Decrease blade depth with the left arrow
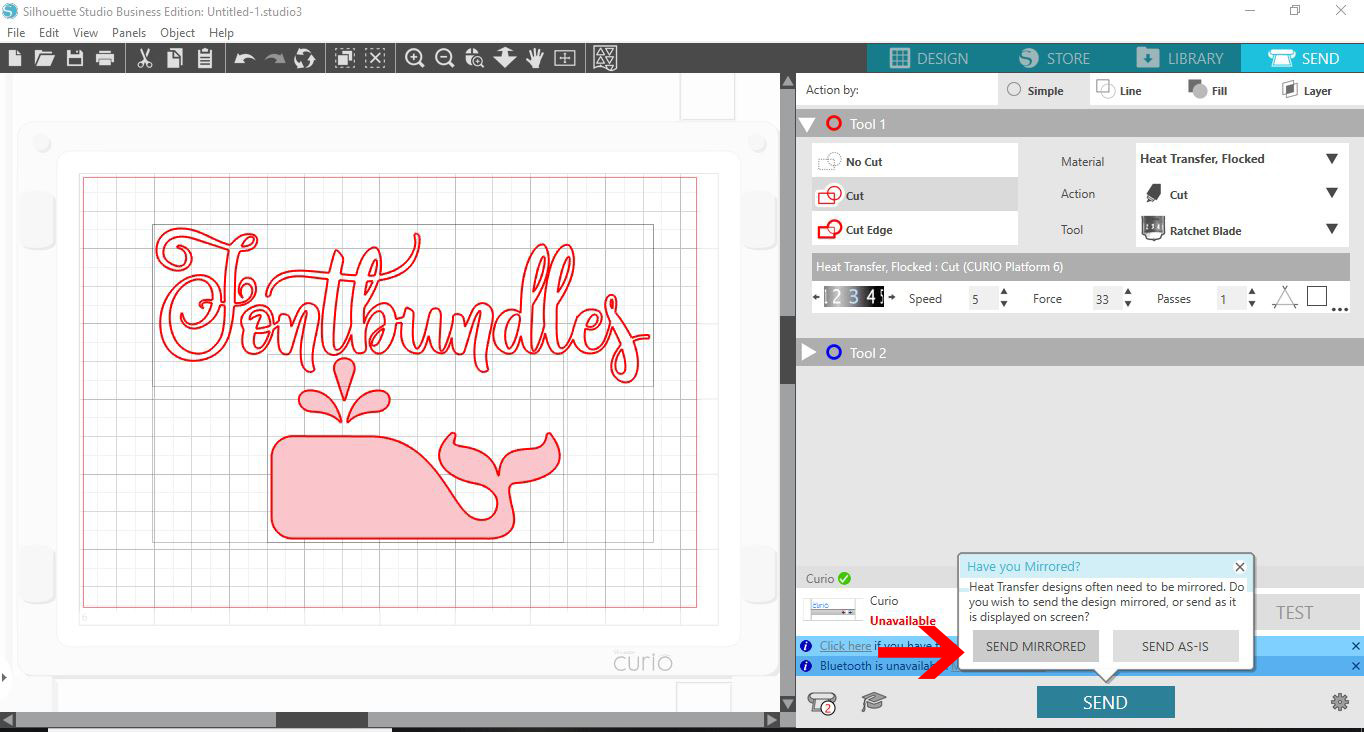The image size is (1364, 732). click(x=818, y=298)
